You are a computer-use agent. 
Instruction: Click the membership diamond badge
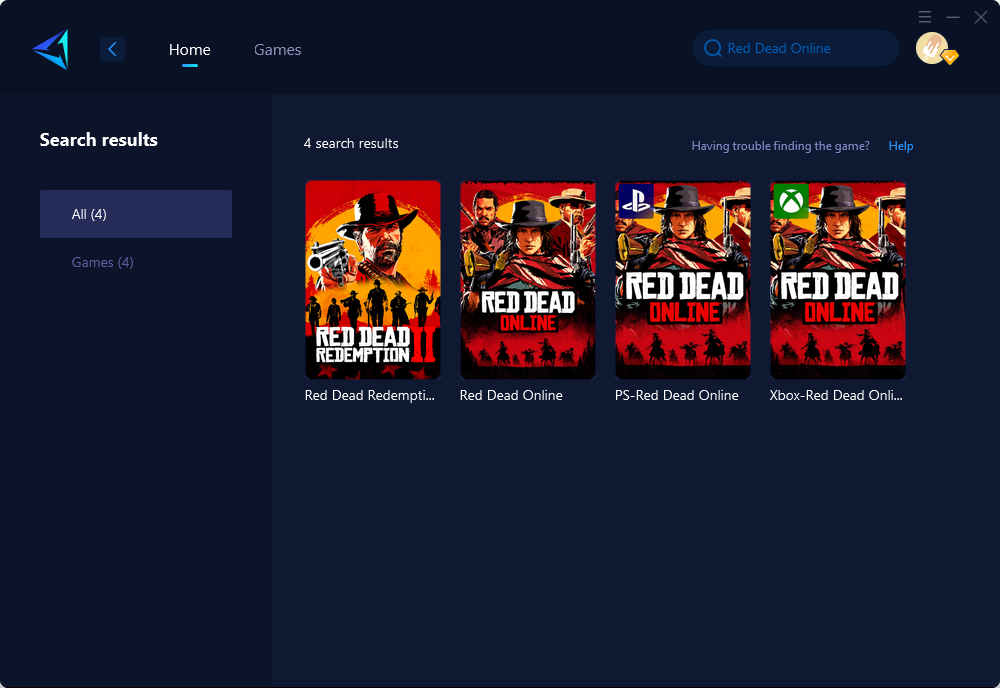coord(950,57)
